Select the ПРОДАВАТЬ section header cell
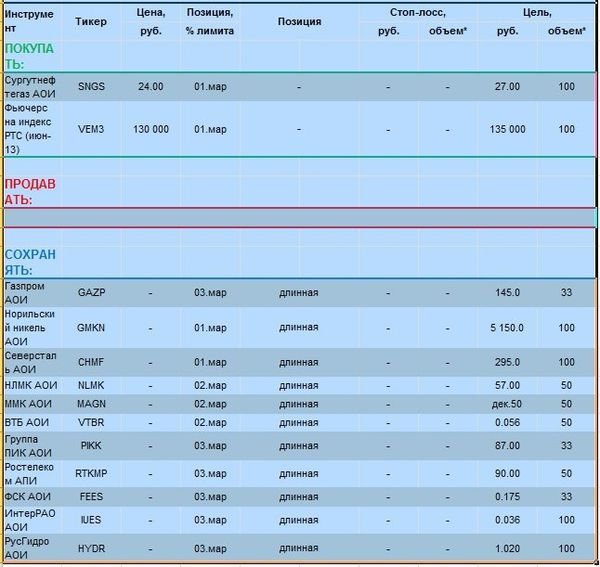The height and width of the screenshot is (567, 600). 32,192
